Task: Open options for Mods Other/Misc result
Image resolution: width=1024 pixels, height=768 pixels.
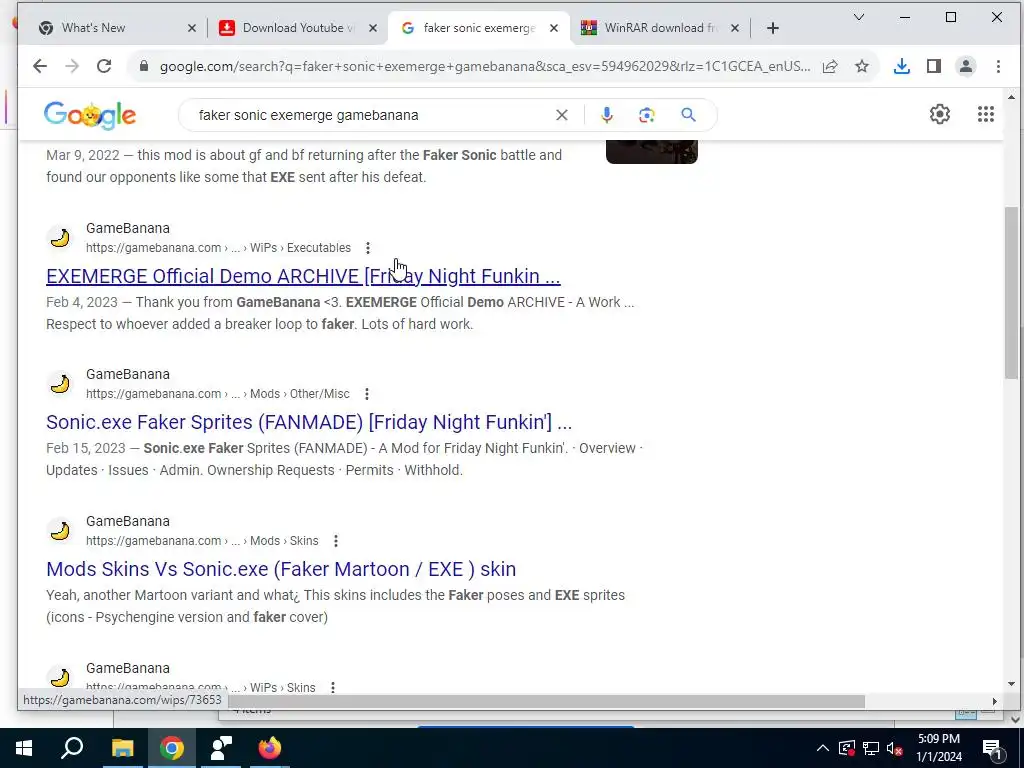Action: click(367, 394)
